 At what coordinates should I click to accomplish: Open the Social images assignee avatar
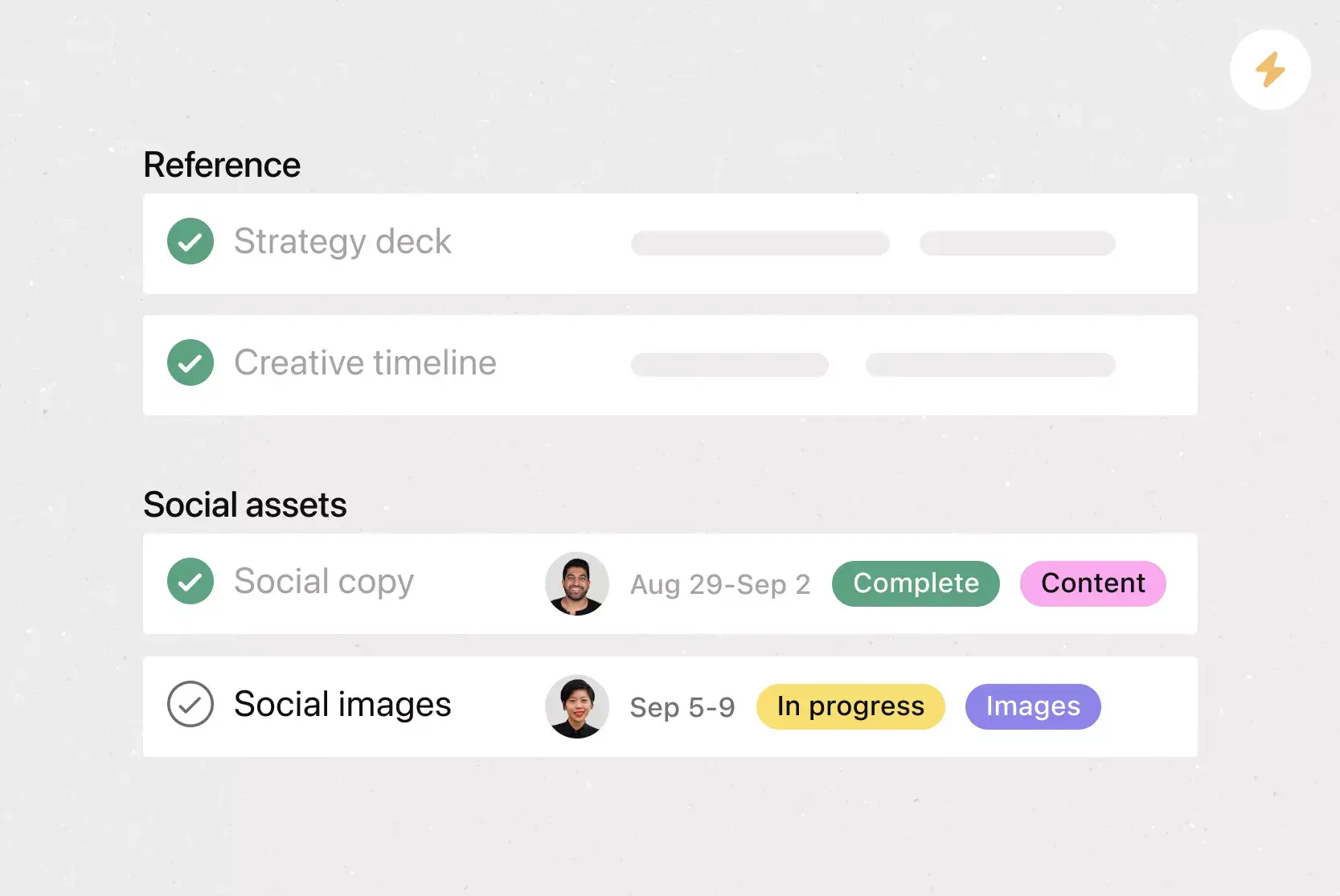coord(577,706)
